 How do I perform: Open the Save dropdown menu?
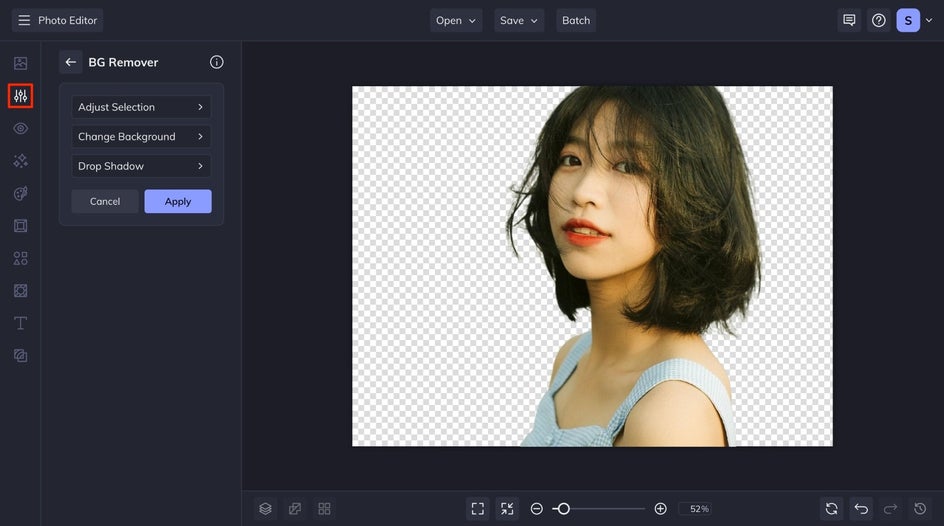tap(519, 20)
